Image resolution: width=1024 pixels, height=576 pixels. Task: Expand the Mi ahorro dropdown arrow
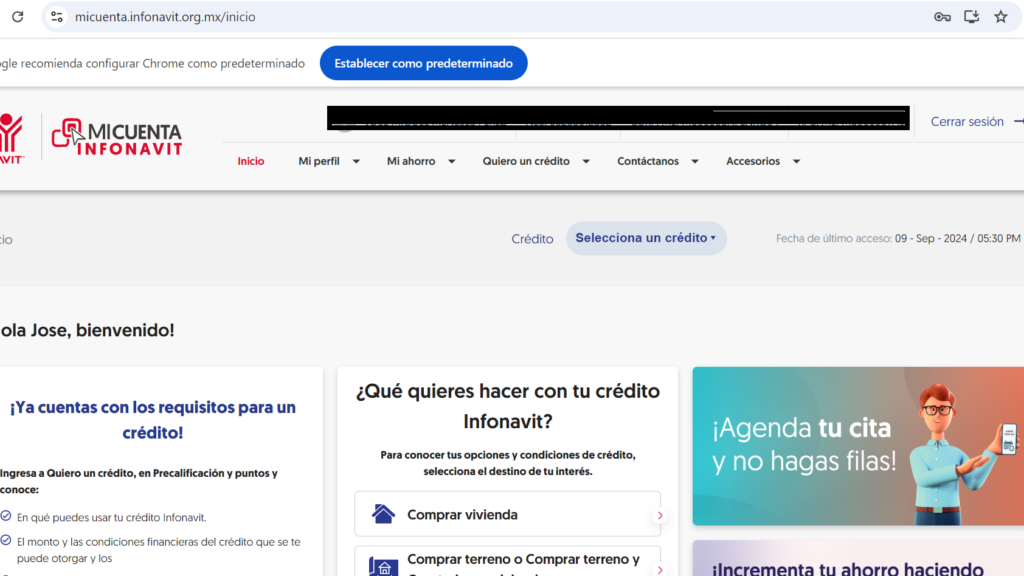pyautogui.click(x=451, y=161)
